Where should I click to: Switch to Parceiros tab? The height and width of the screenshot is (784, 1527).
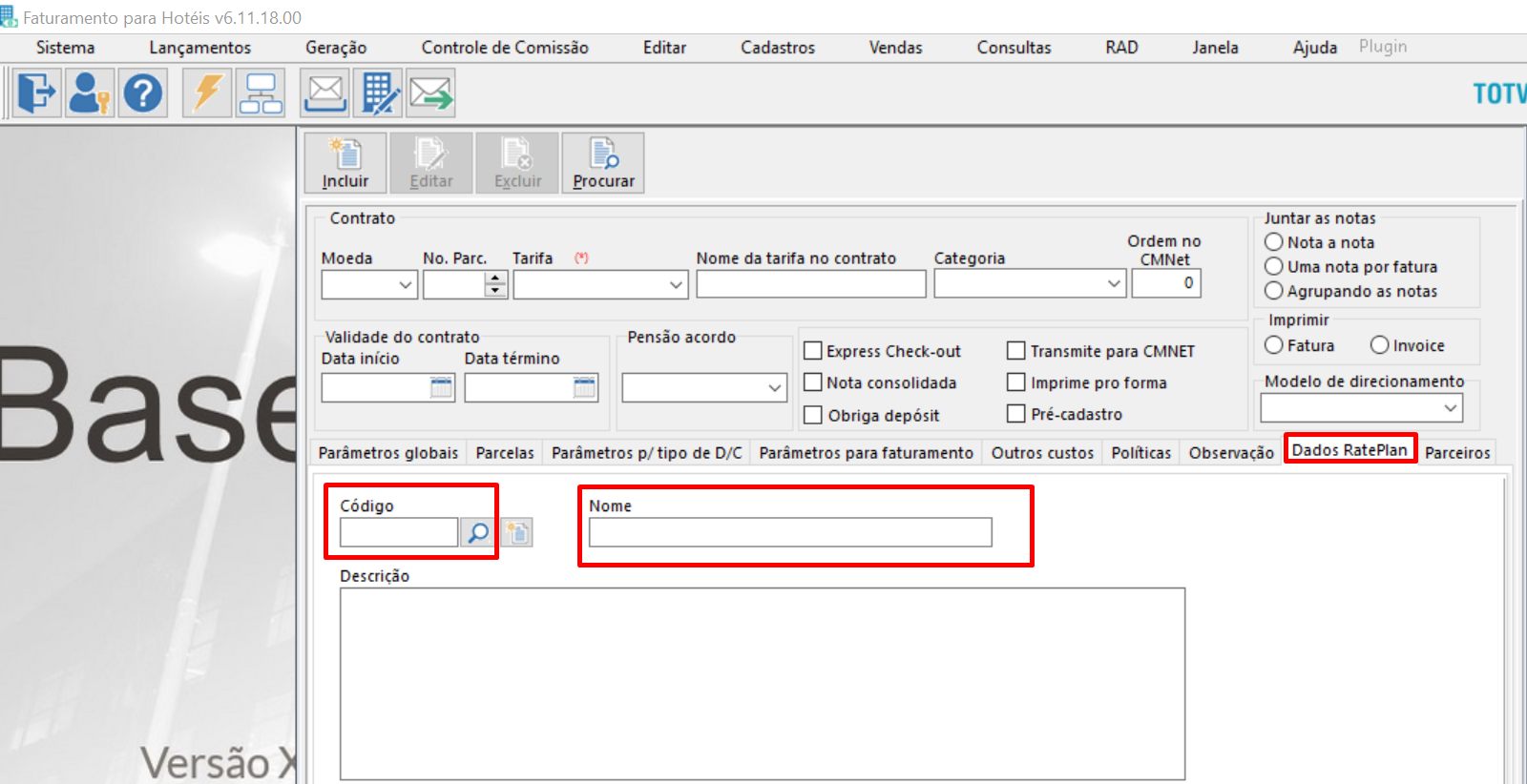(x=1457, y=453)
